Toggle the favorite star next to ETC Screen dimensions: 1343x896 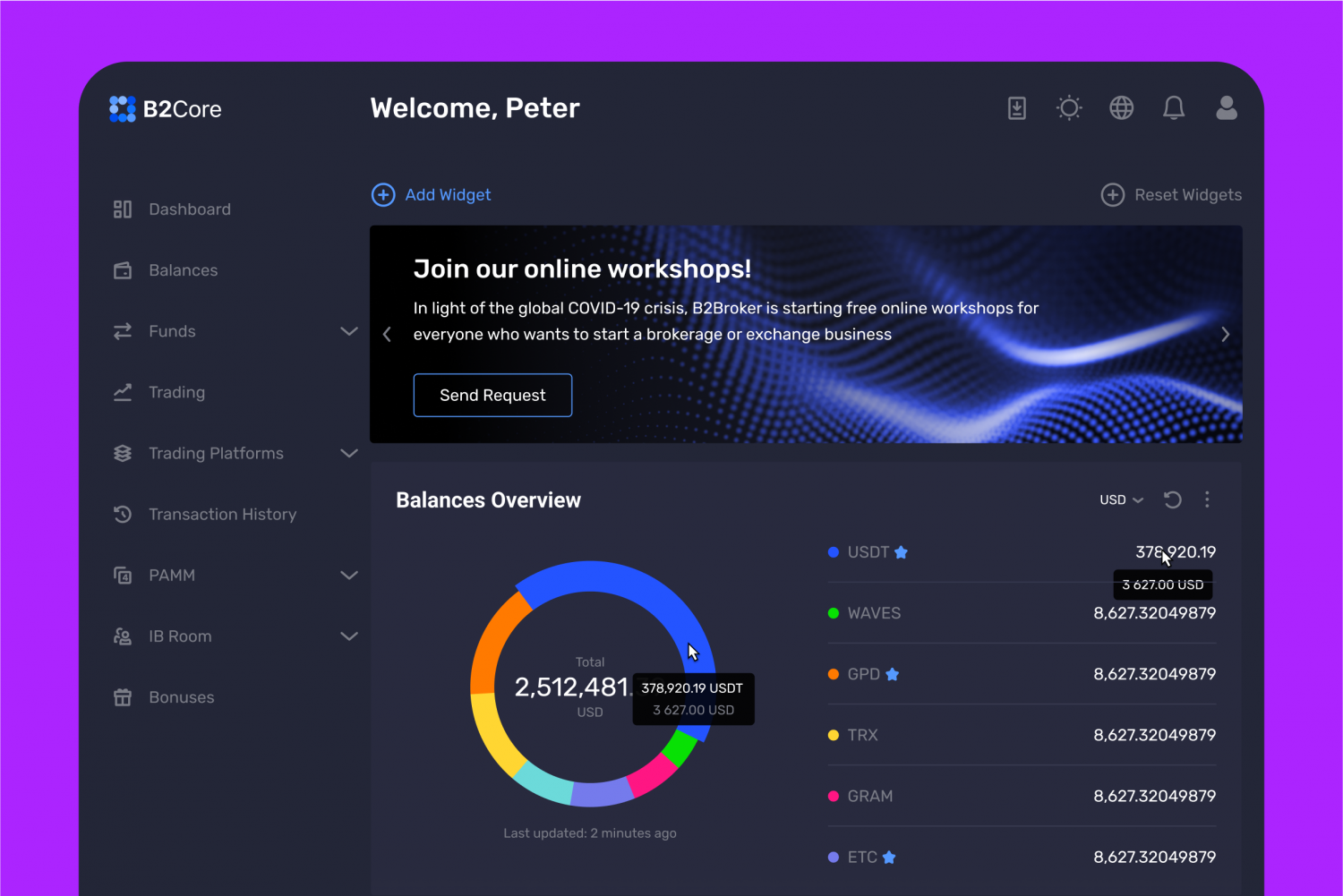pyautogui.click(x=889, y=858)
